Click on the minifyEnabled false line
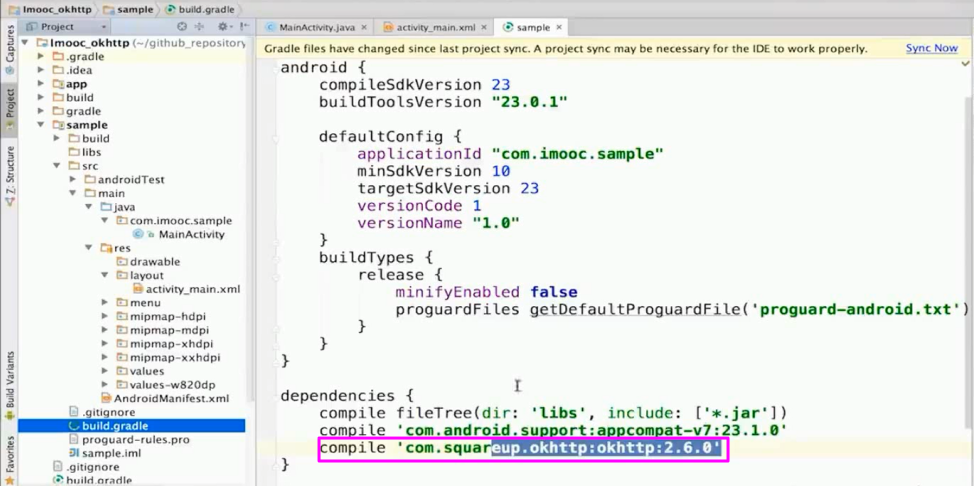 [486, 291]
